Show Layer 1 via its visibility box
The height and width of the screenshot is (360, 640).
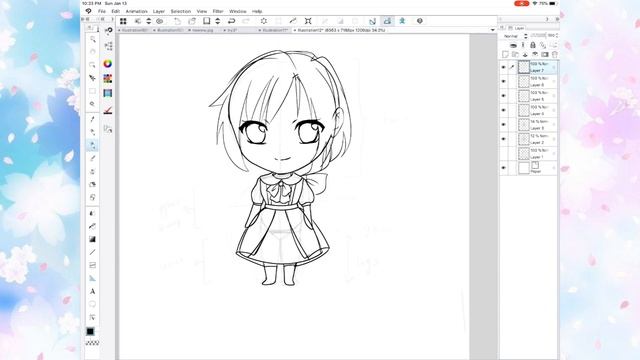click(503, 153)
